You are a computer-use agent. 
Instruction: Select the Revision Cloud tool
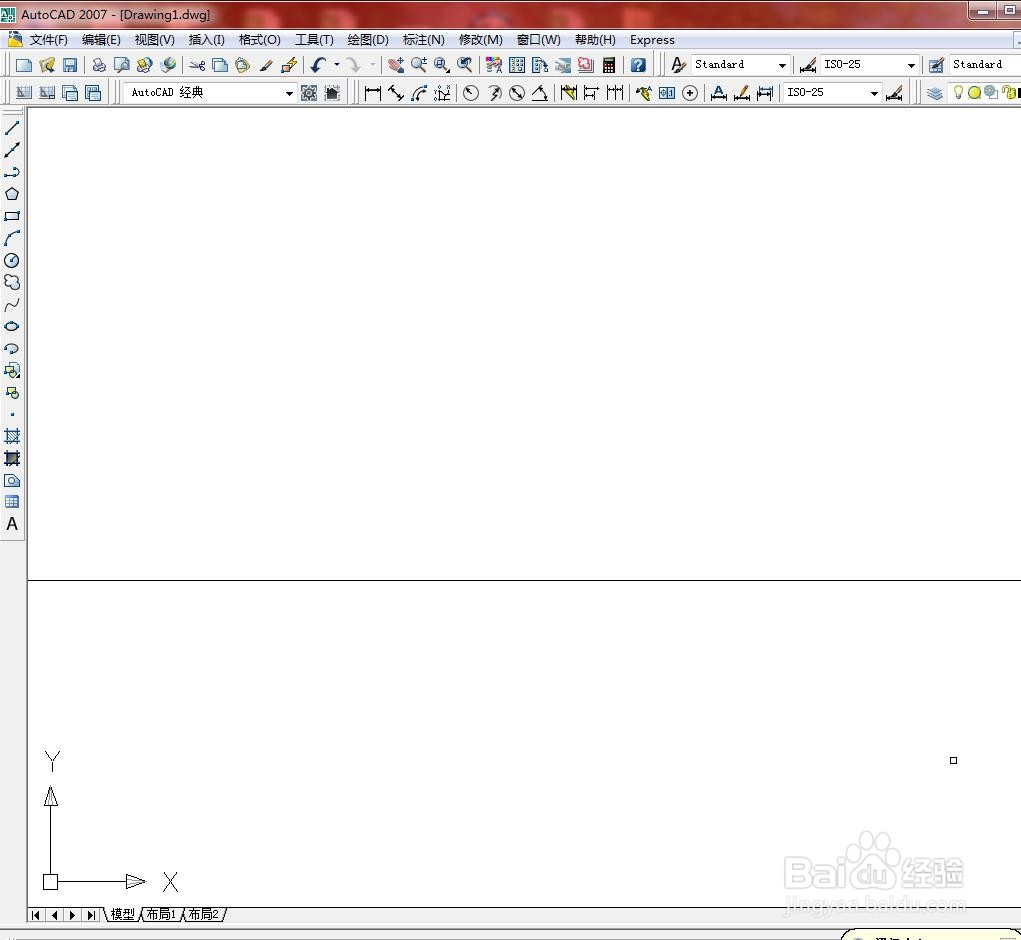[x=12, y=282]
